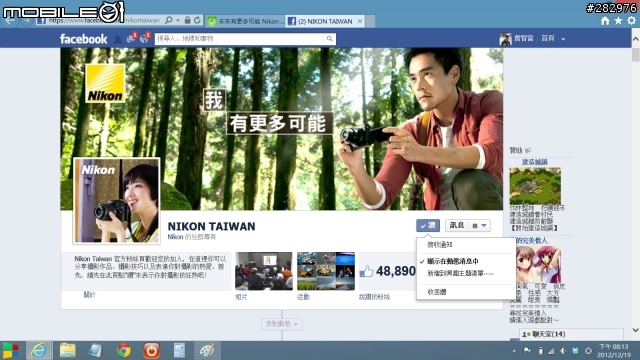Click the browser URL address field
Viewport: 640px width, 360px height.
(x=99, y=20)
